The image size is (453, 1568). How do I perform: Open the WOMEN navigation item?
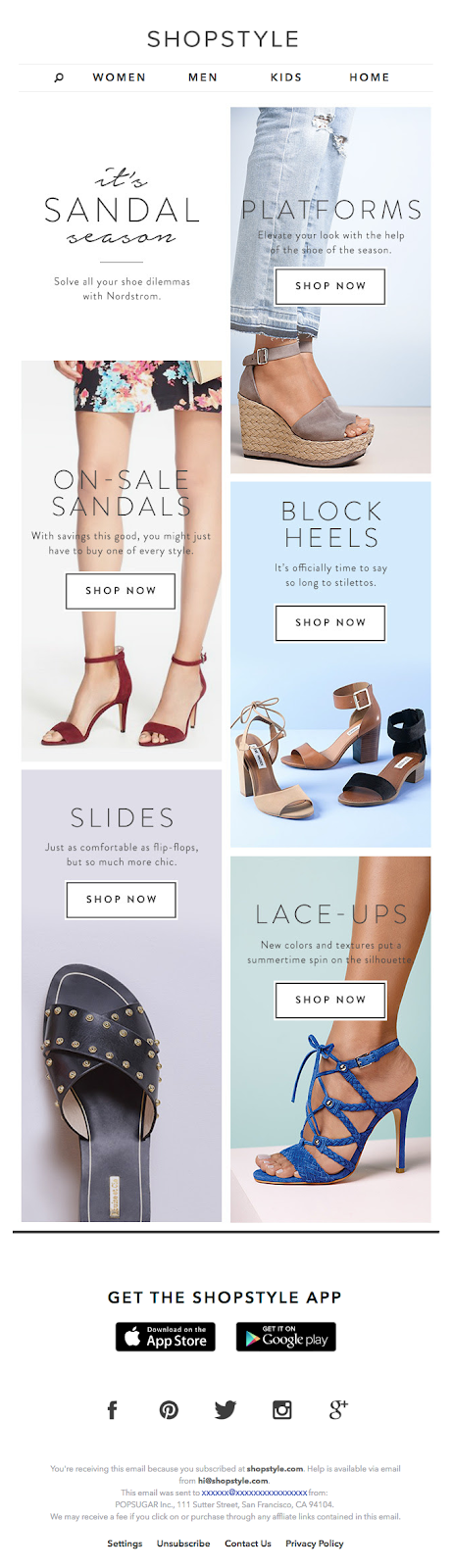tap(120, 77)
